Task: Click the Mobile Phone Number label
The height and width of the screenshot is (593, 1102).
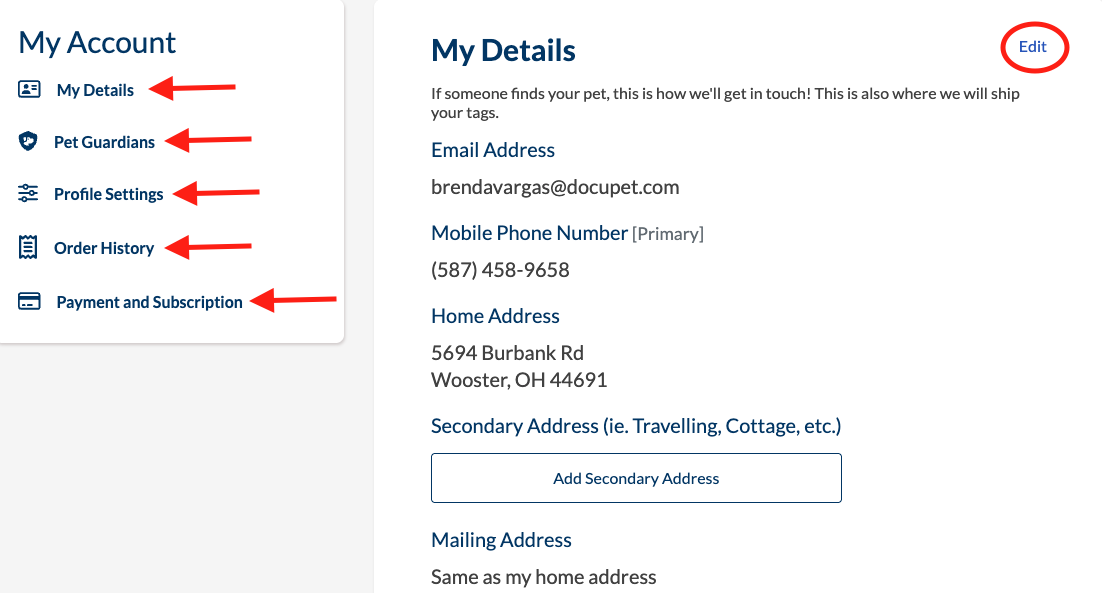Action: point(529,233)
